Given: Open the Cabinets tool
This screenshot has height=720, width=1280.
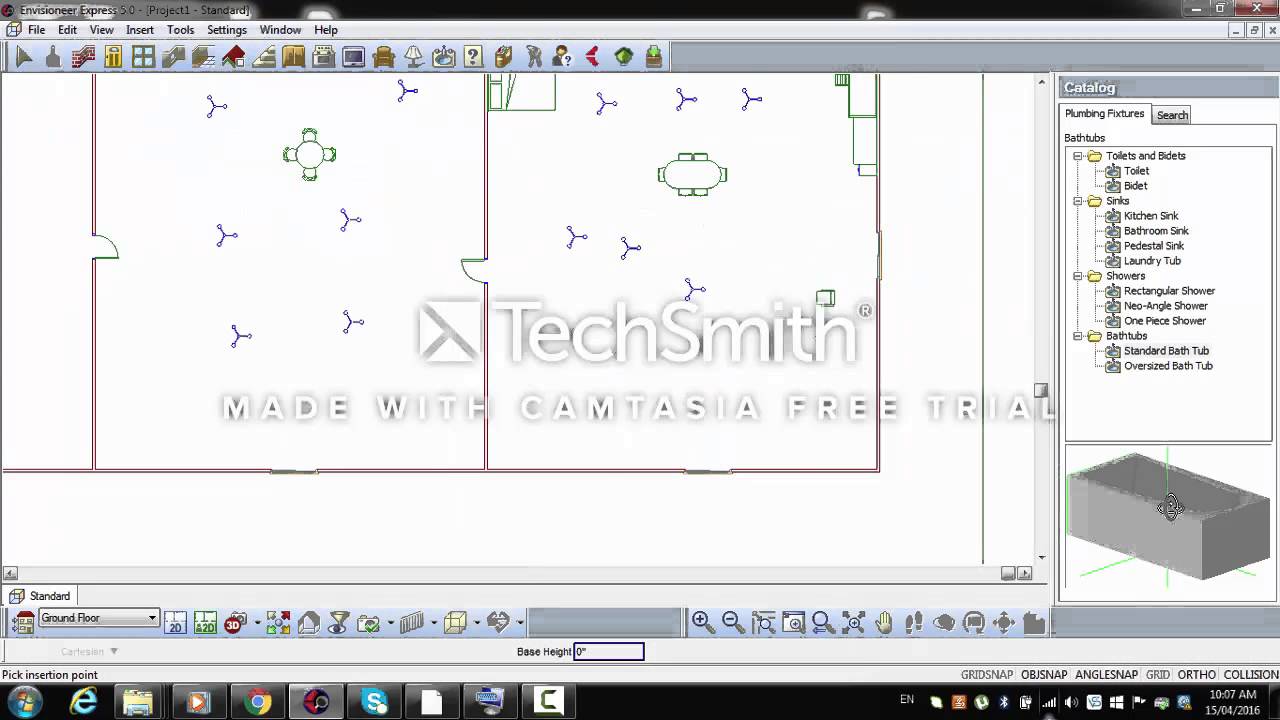Looking at the screenshot, I should 293,57.
